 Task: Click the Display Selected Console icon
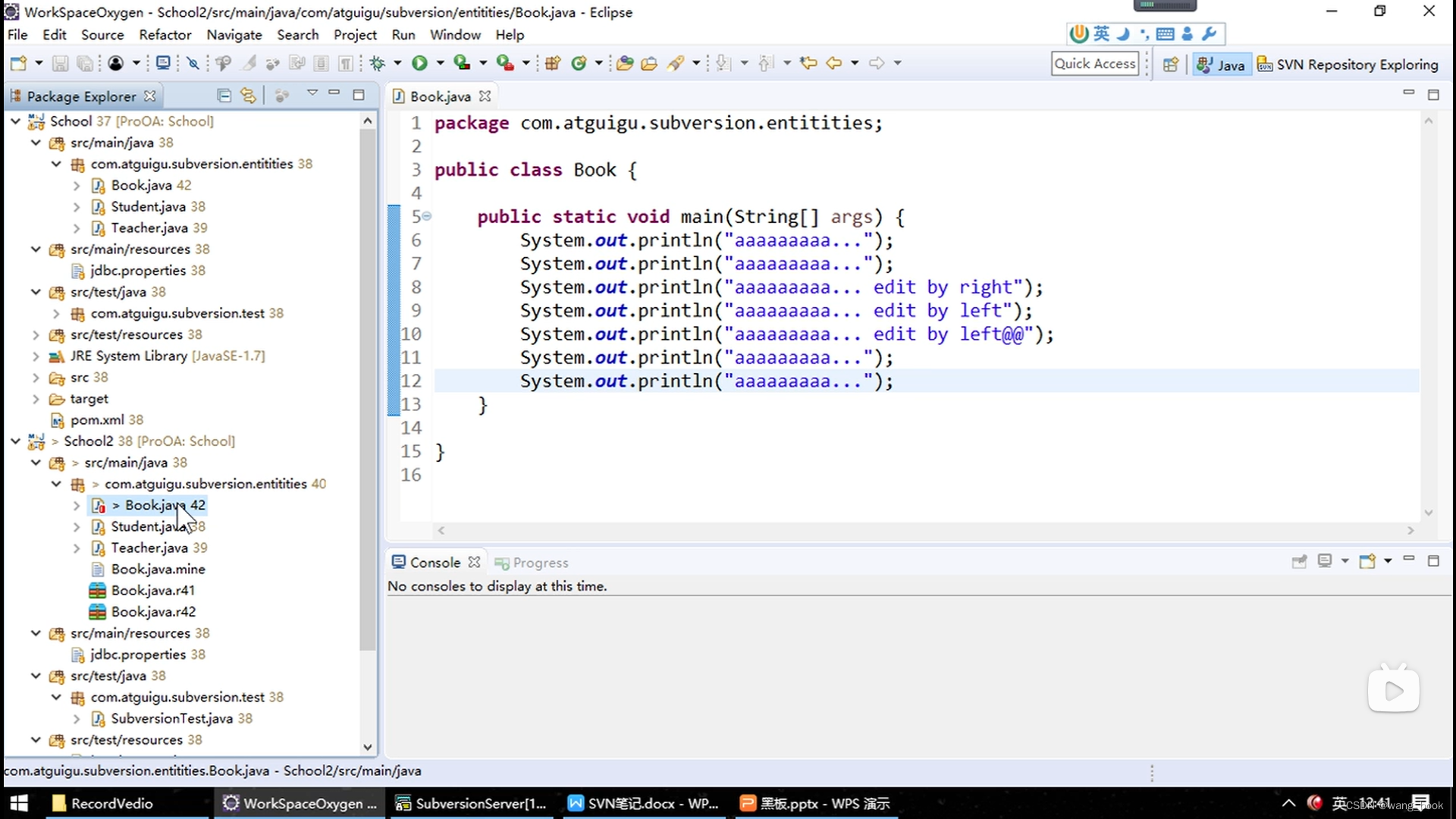tap(1325, 561)
